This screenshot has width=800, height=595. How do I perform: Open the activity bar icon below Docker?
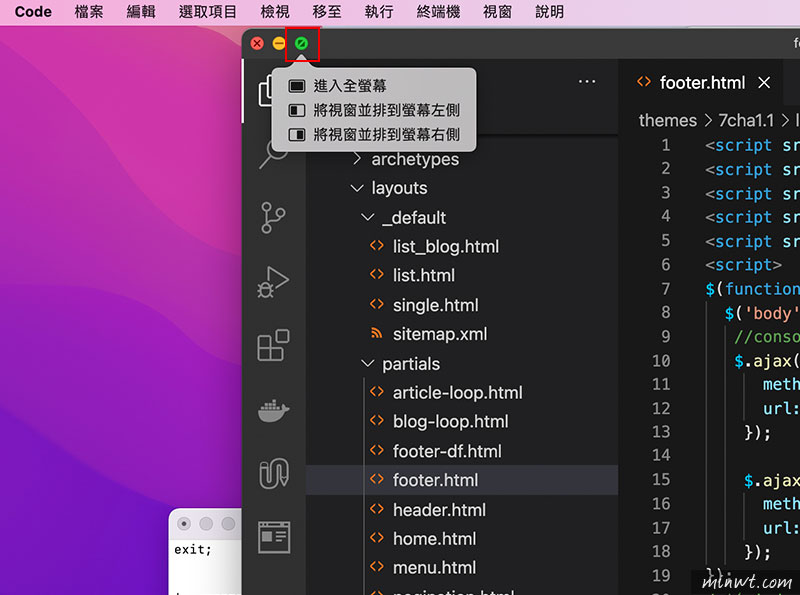coord(274,474)
